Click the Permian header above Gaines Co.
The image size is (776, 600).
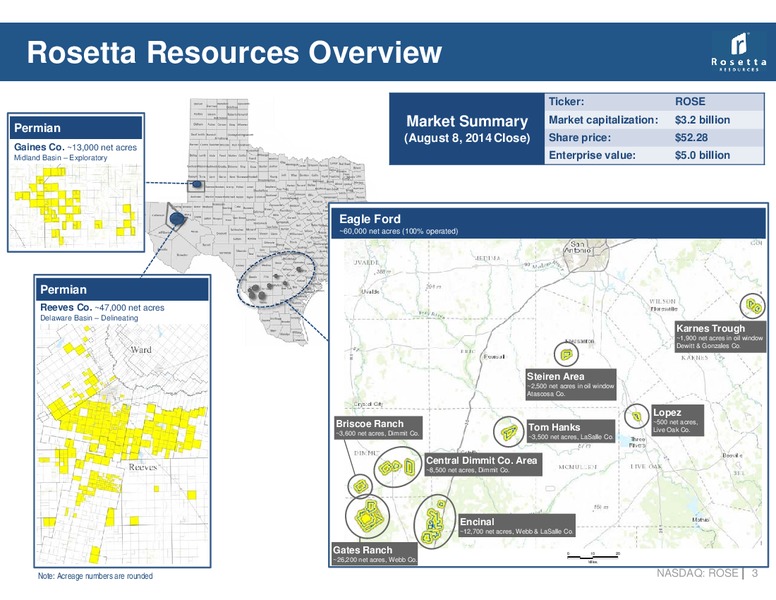(x=76, y=128)
